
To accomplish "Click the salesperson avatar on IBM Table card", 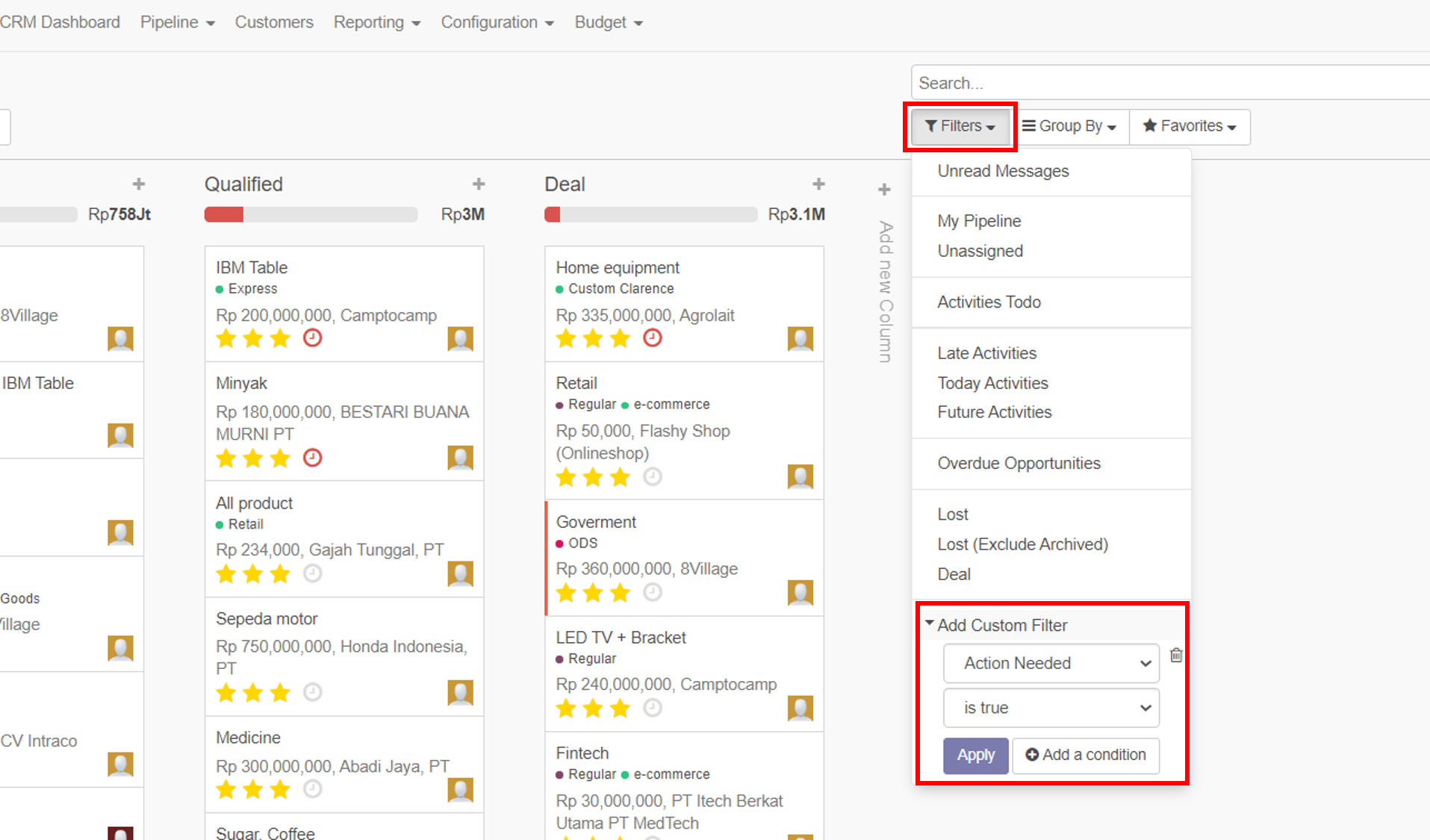I will point(460,339).
